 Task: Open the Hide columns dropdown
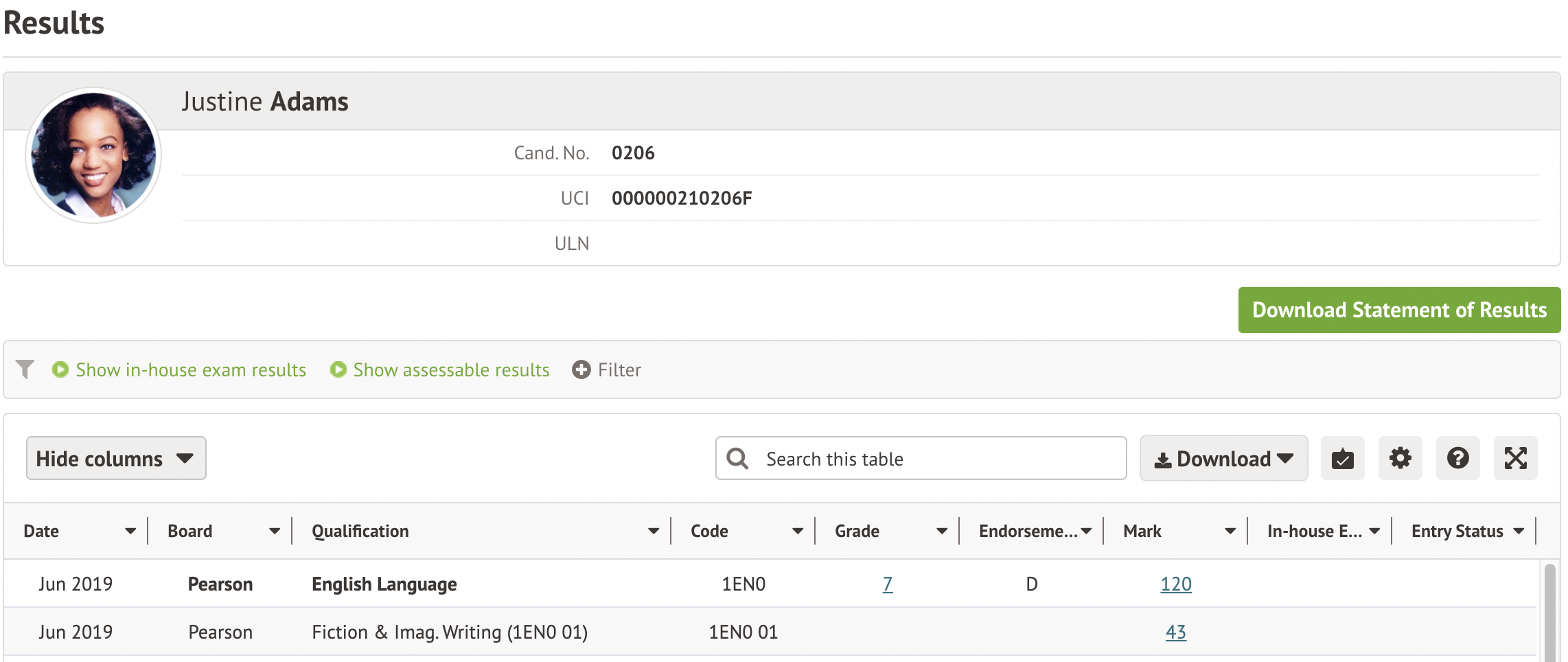click(116, 458)
